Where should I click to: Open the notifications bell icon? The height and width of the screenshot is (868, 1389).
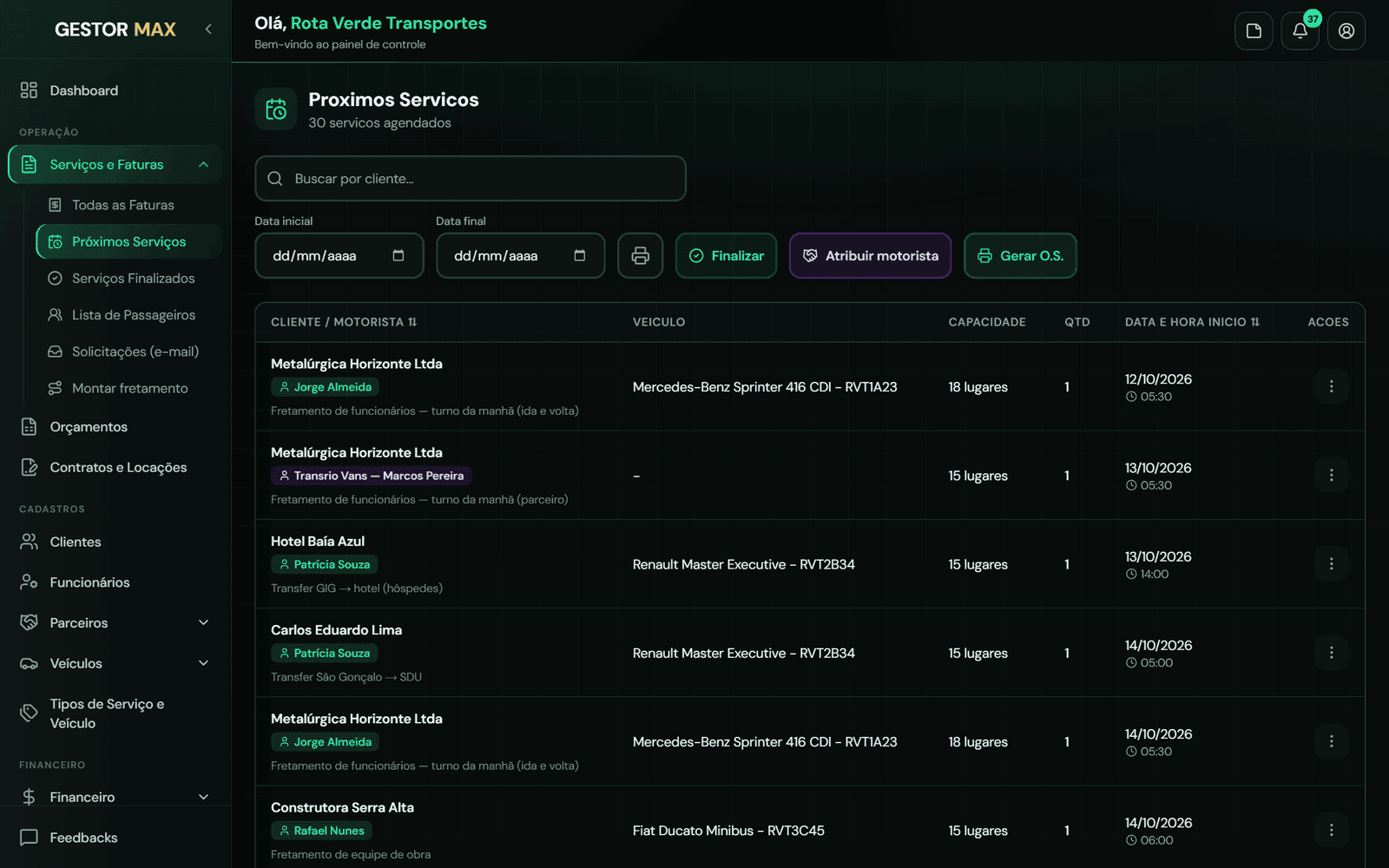1300,31
